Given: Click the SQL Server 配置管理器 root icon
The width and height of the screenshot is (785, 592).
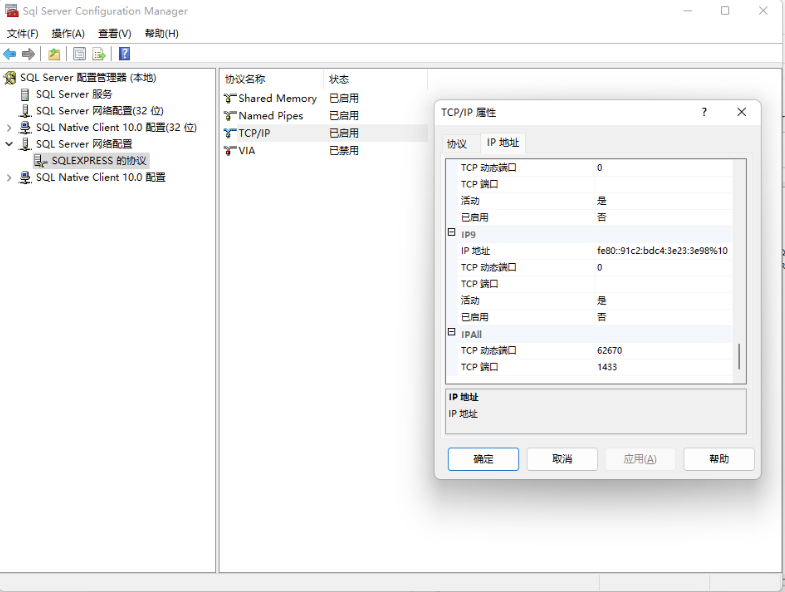Looking at the screenshot, I should coord(10,78).
